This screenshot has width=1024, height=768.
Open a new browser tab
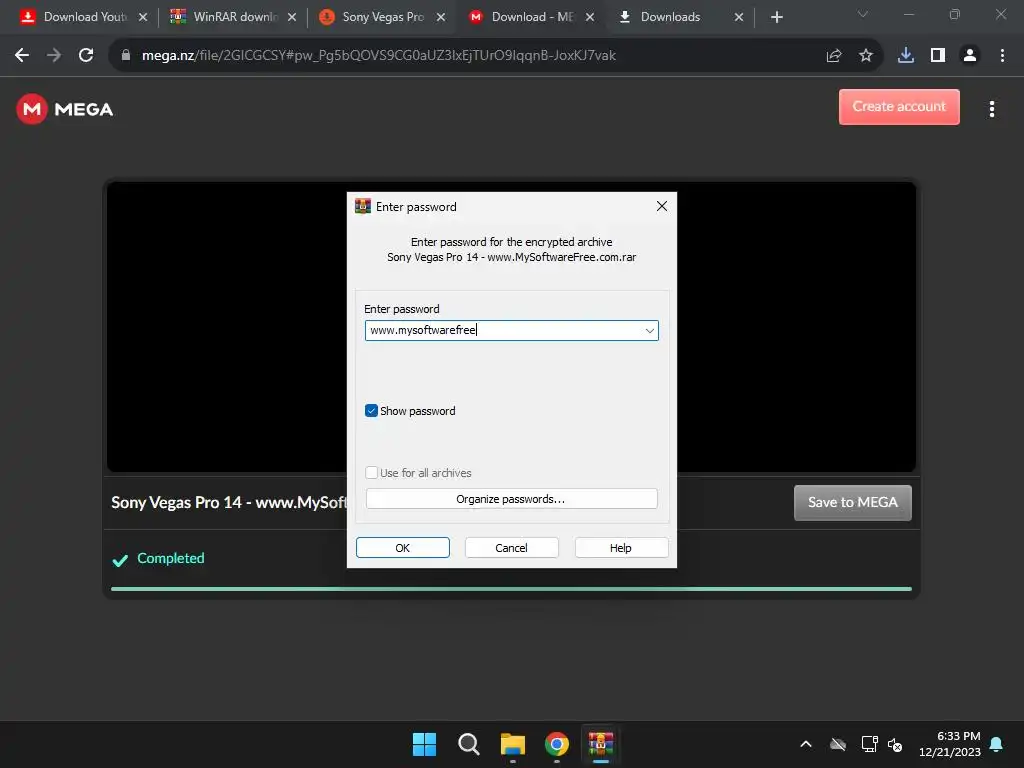(x=776, y=17)
